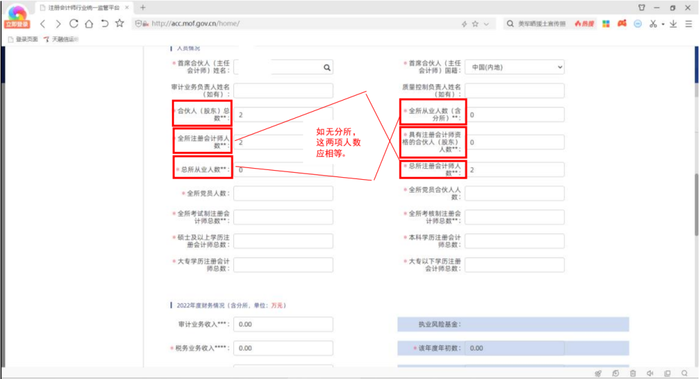Click the trash clean icon in status bar
The height and width of the screenshot is (379, 700).
coord(633,373)
